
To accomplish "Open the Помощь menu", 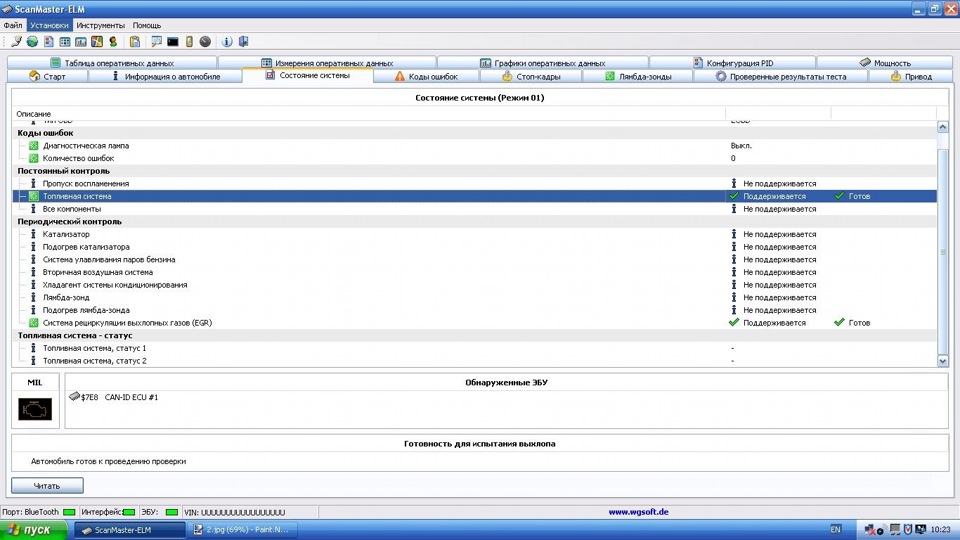I will coord(147,25).
